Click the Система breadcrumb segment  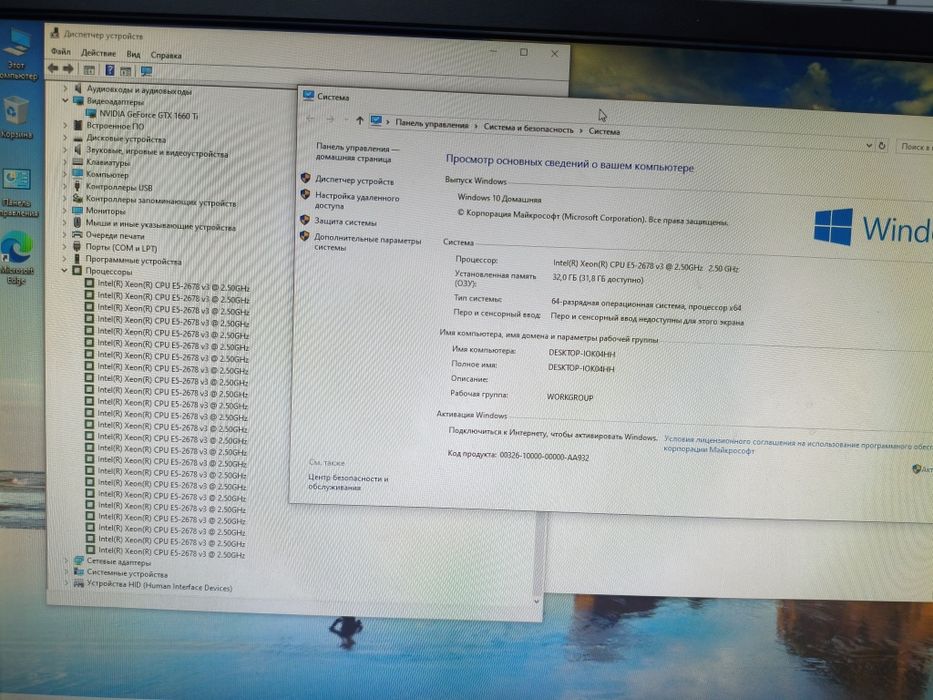[604, 132]
